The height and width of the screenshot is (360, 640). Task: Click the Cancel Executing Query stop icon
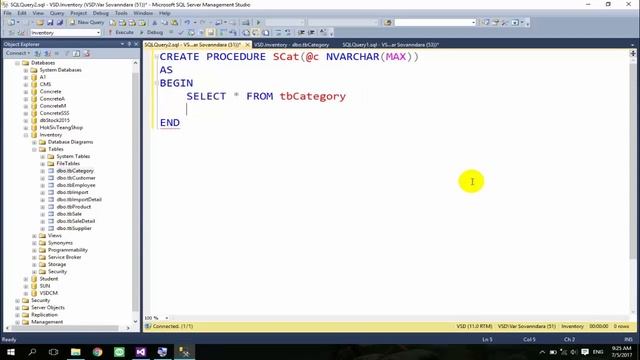tap(171, 32)
